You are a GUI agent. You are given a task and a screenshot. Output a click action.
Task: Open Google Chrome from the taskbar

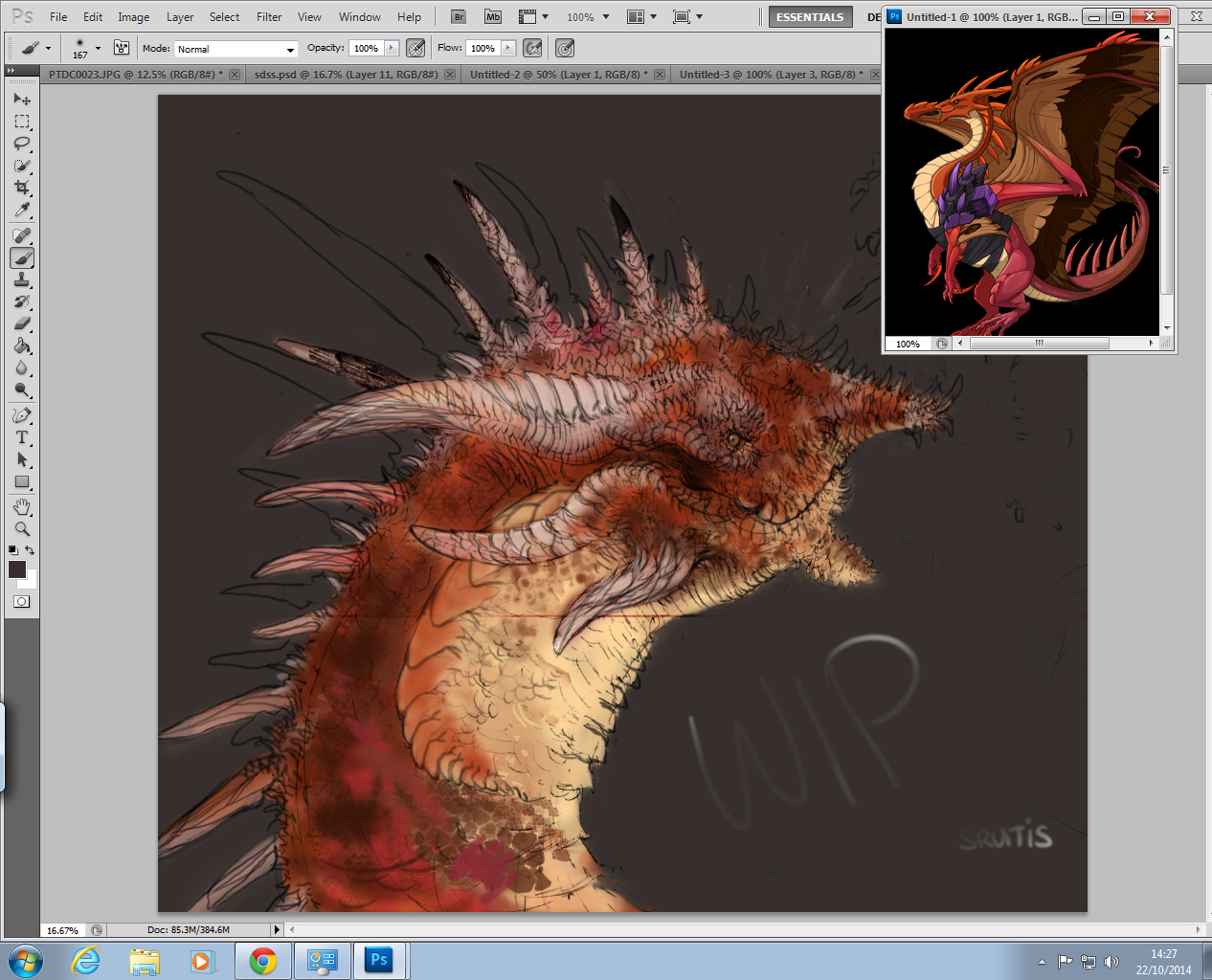point(263,961)
